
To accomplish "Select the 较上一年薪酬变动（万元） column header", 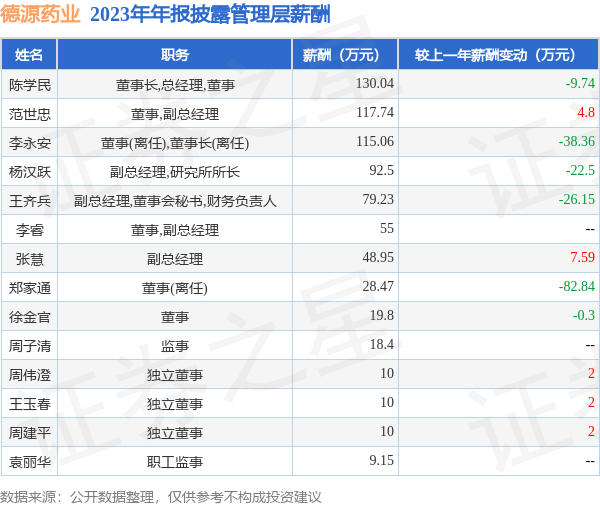I will (x=499, y=55).
